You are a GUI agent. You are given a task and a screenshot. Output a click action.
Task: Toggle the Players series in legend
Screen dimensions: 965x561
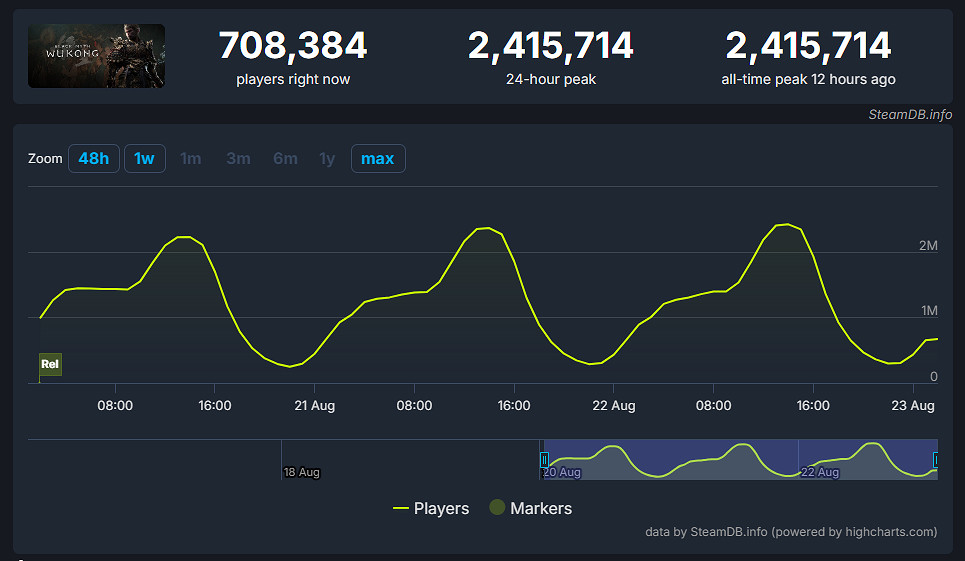click(431, 508)
